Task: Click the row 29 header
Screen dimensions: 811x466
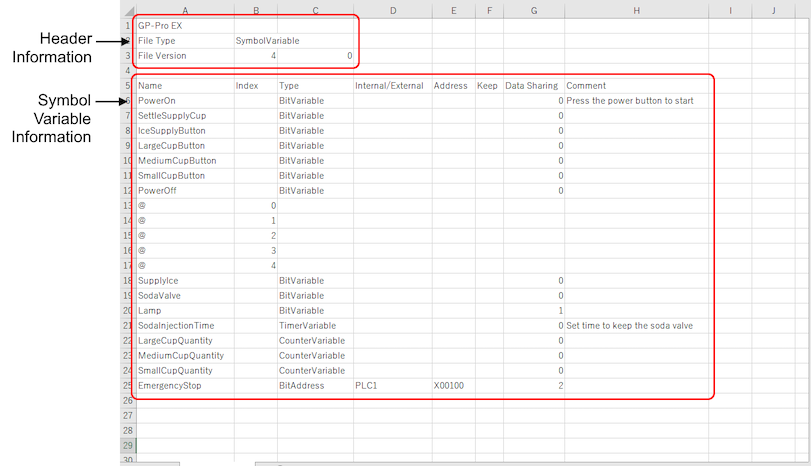Action: pyautogui.click(x=127, y=445)
